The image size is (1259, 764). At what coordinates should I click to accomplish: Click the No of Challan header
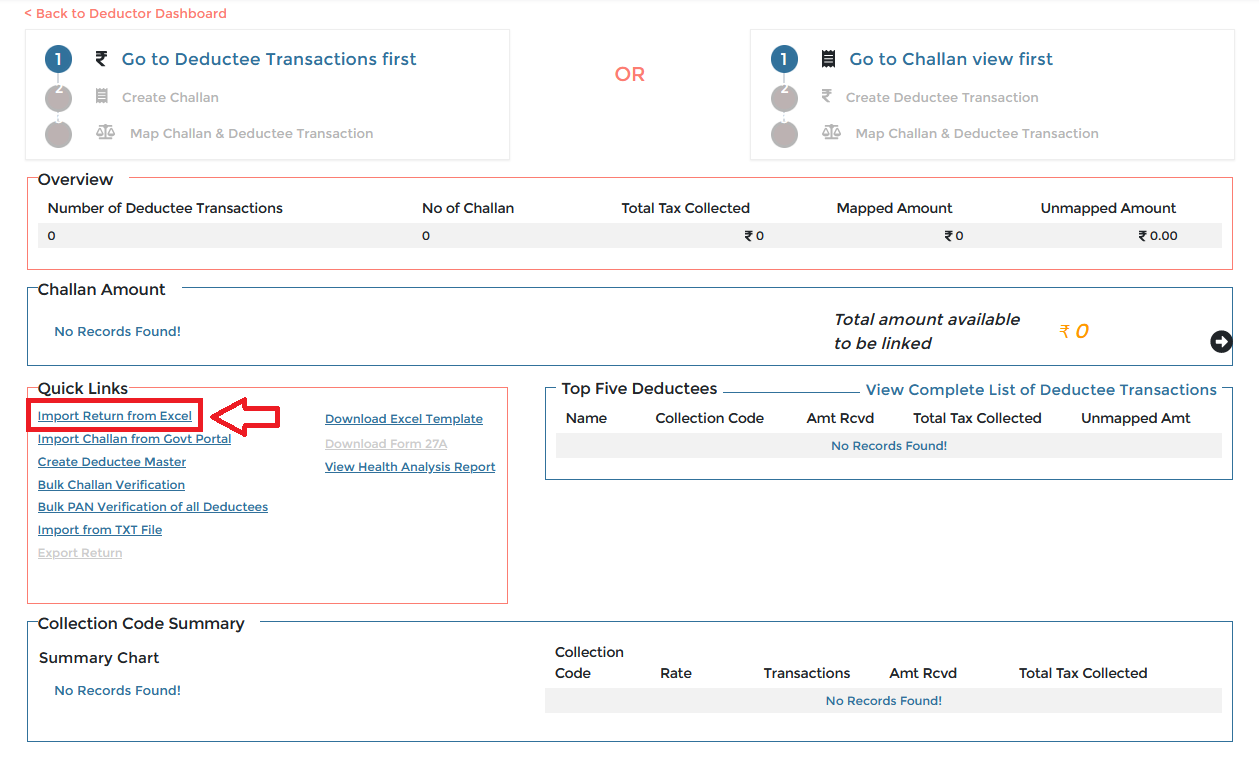tap(468, 208)
